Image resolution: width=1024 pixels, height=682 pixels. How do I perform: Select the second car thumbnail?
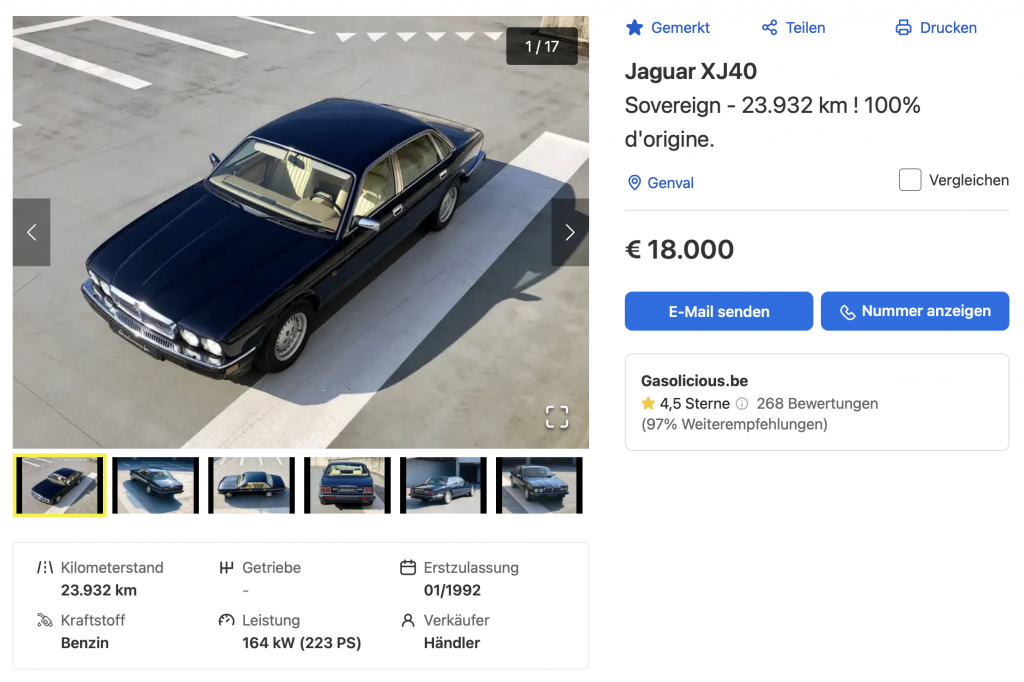[x=155, y=486]
